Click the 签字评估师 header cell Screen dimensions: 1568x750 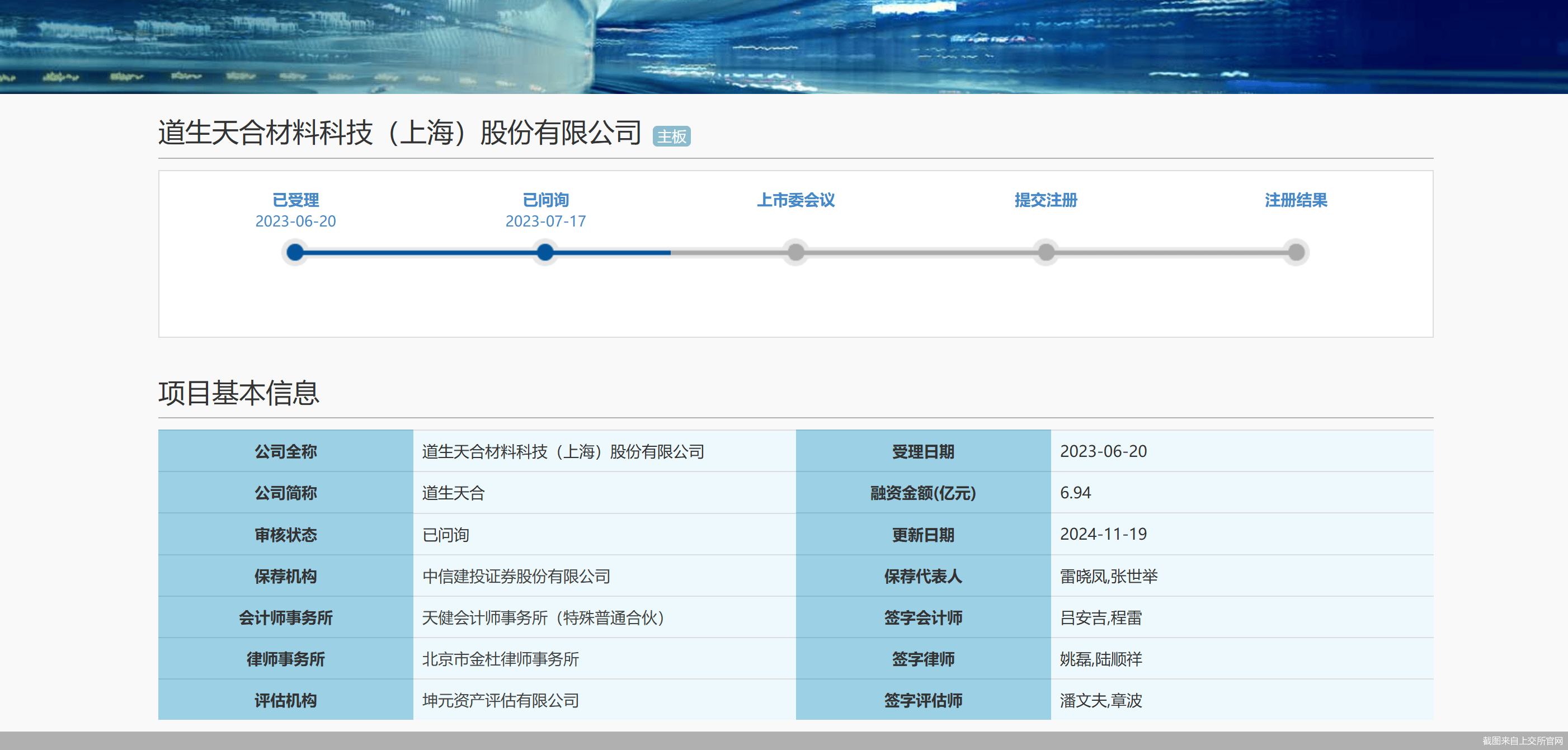[924, 700]
